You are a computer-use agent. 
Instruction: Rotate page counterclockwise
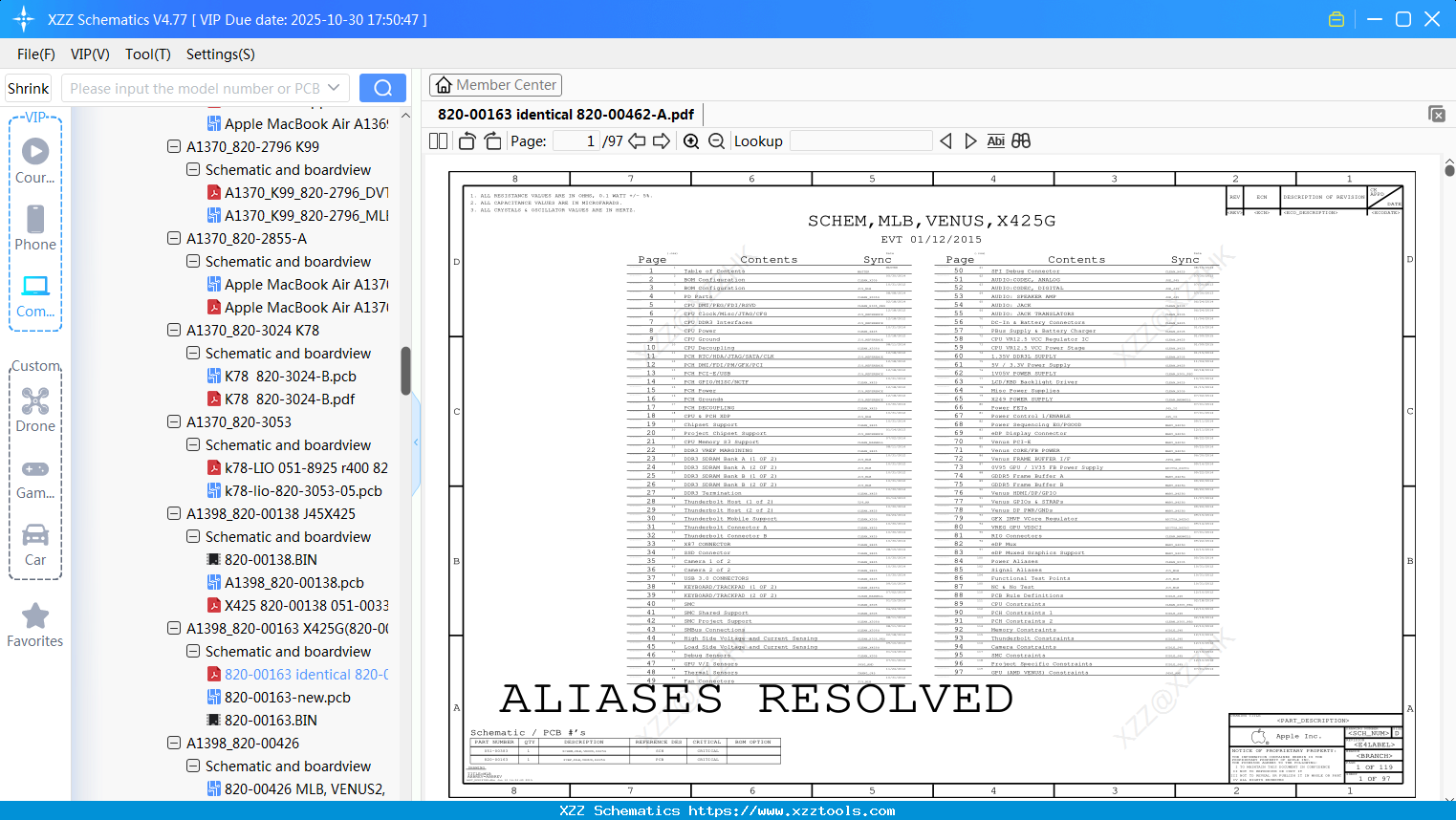click(467, 141)
